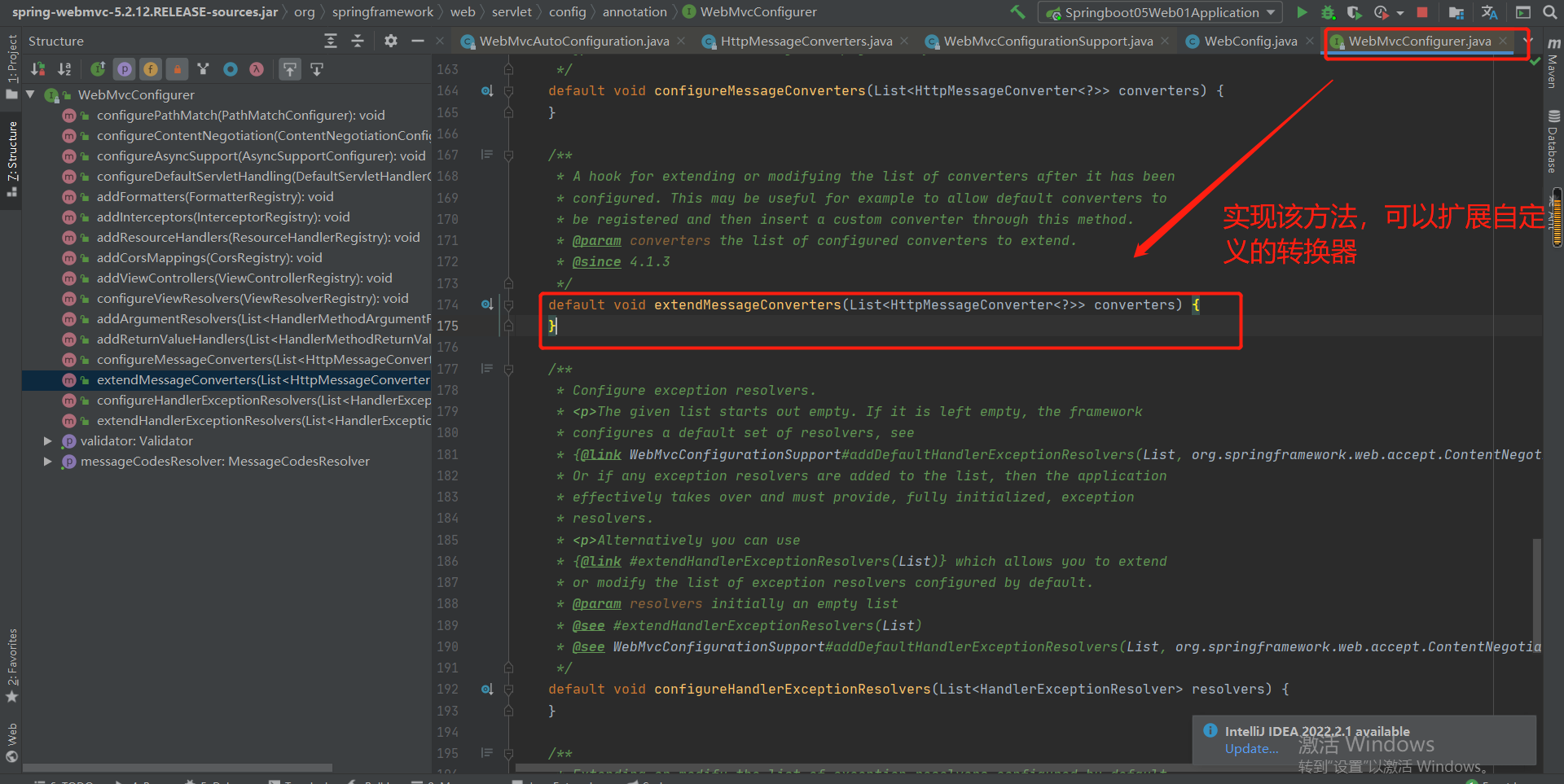Toggle show non-public members lock icon

pyautogui.click(x=177, y=69)
